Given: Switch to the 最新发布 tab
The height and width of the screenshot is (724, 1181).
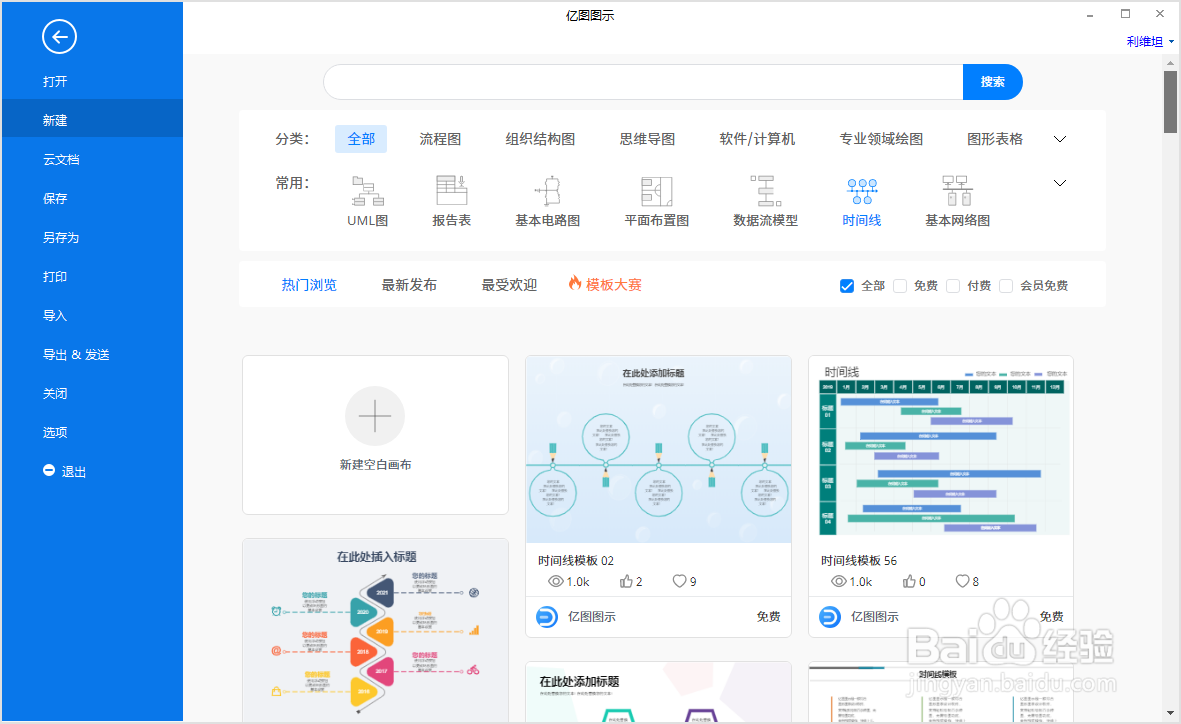Looking at the screenshot, I should point(408,284).
